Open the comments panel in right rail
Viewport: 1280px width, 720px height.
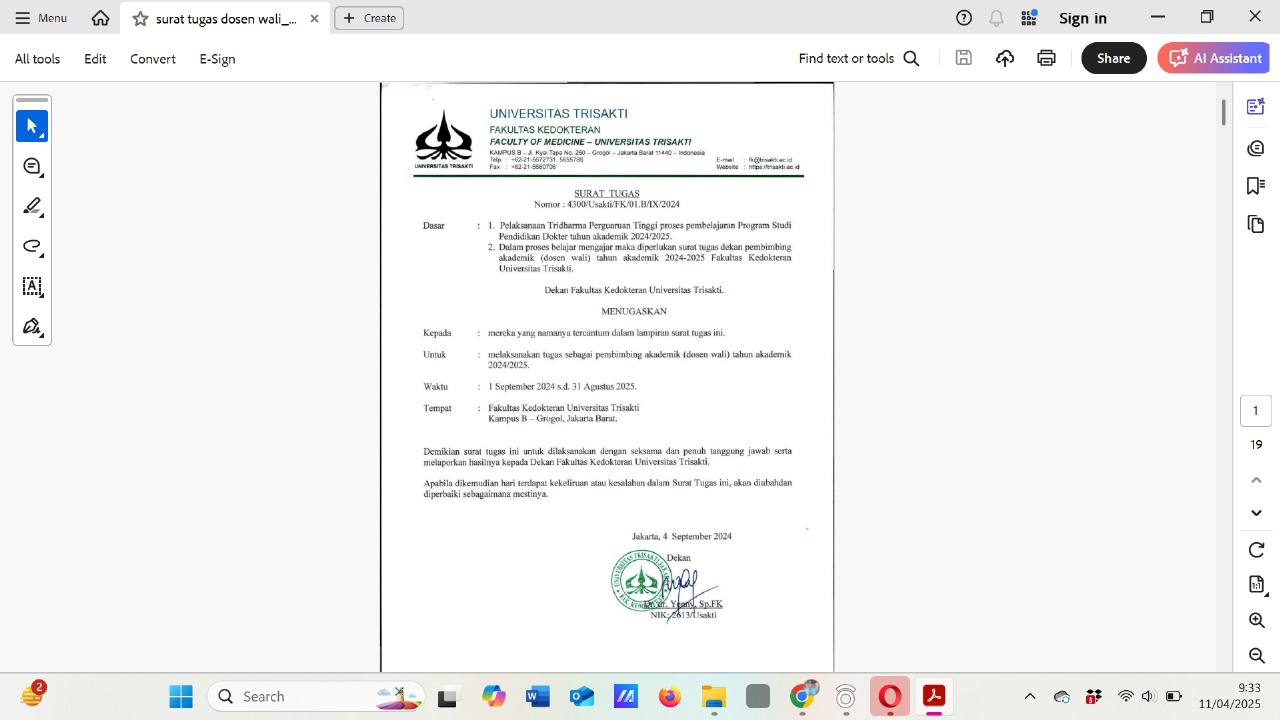(1256, 148)
